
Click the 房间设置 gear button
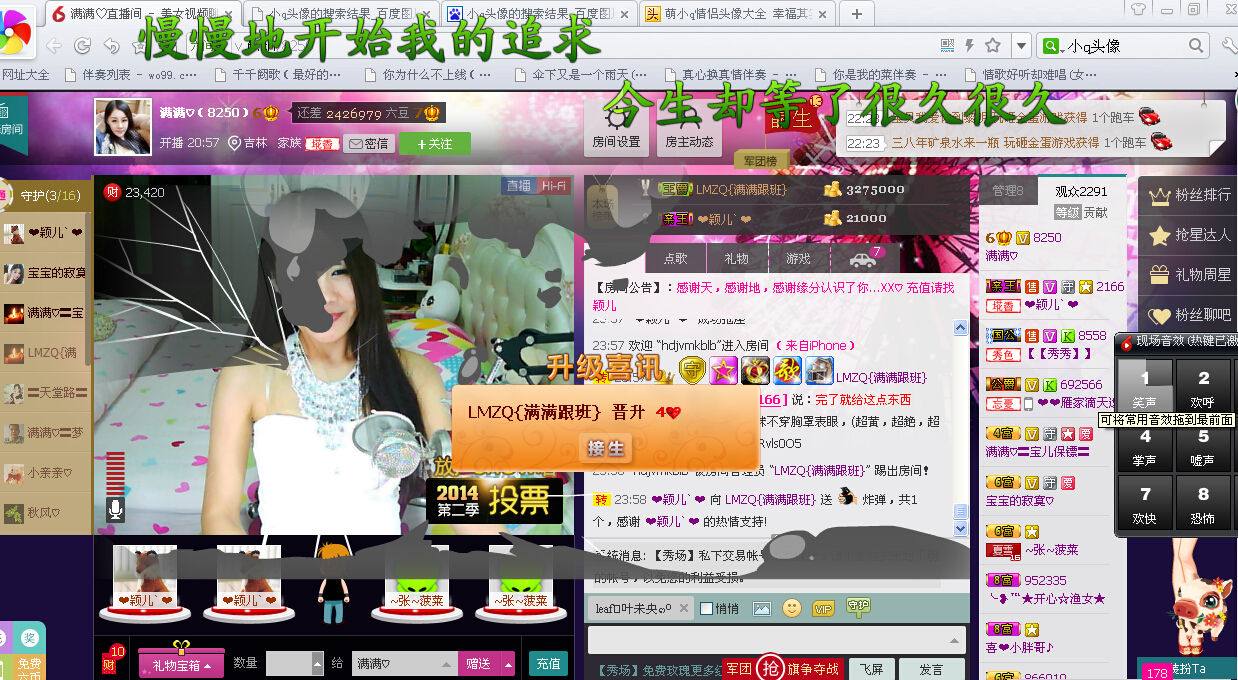click(x=616, y=128)
